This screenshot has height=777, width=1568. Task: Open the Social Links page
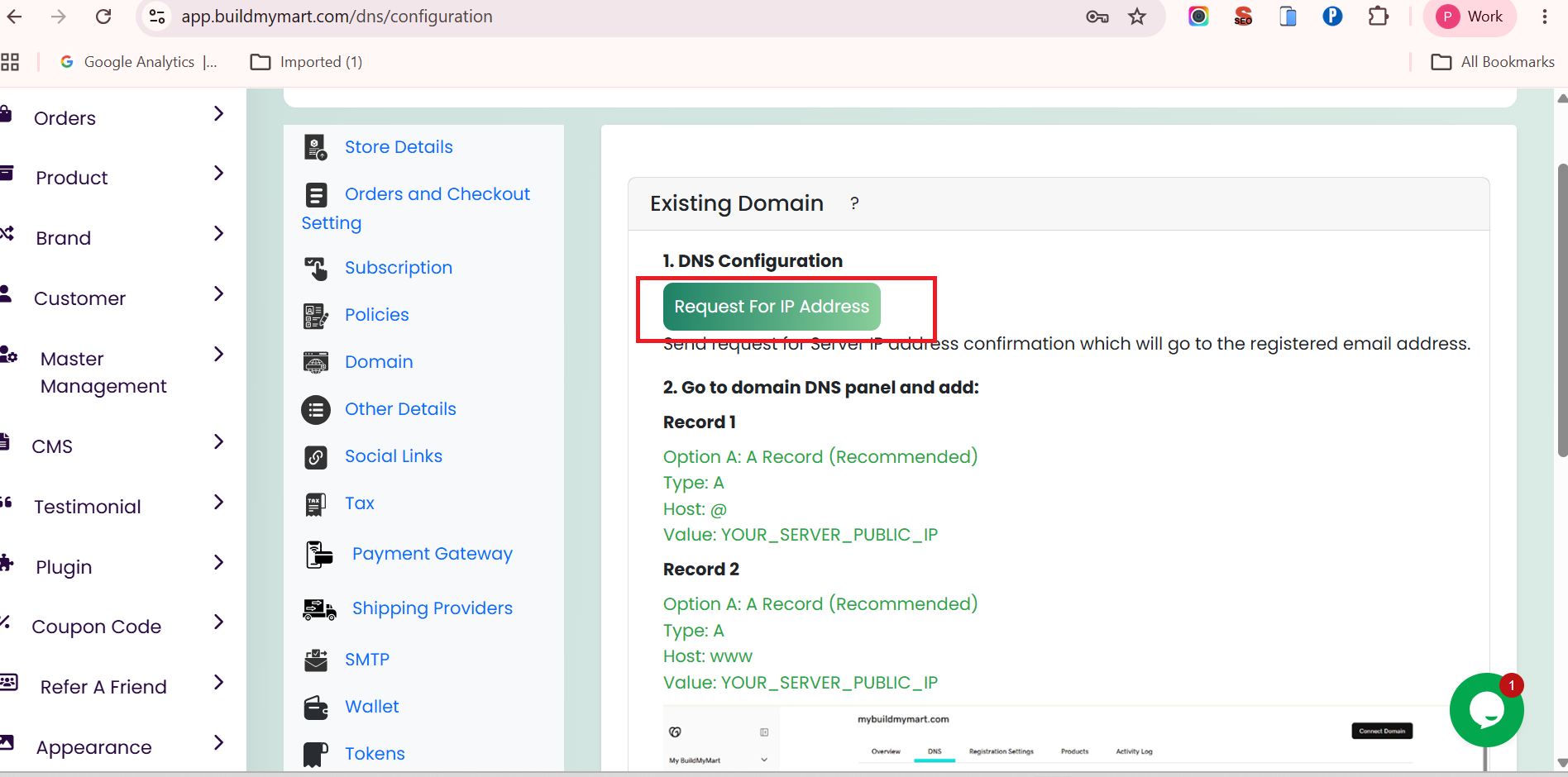point(394,456)
